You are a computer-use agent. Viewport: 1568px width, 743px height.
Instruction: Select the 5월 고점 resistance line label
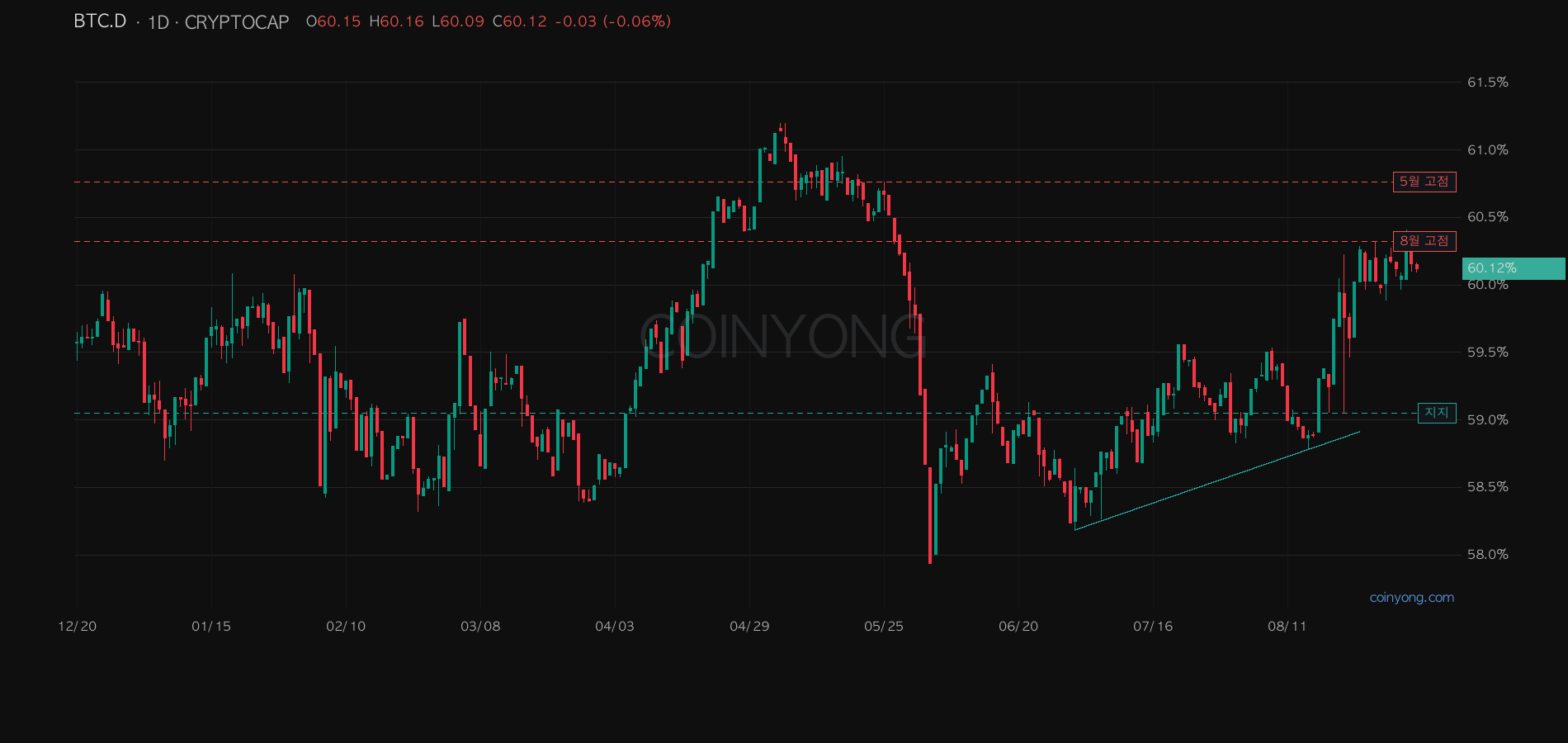1424,182
